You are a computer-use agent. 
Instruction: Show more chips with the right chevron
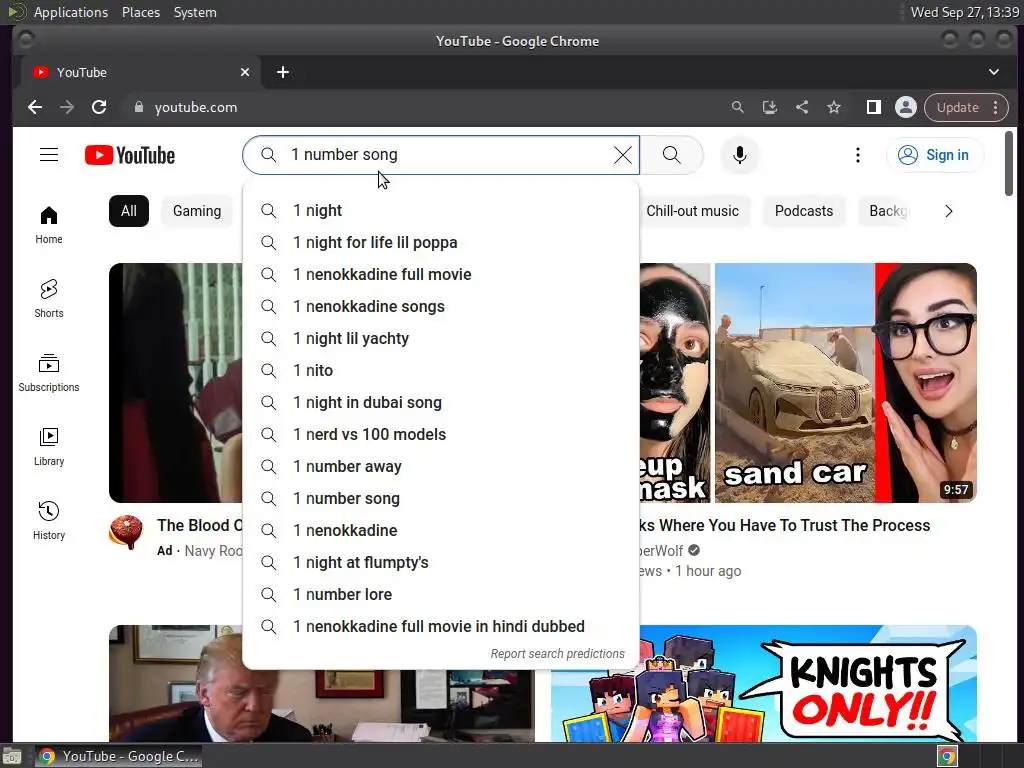coord(948,211)
